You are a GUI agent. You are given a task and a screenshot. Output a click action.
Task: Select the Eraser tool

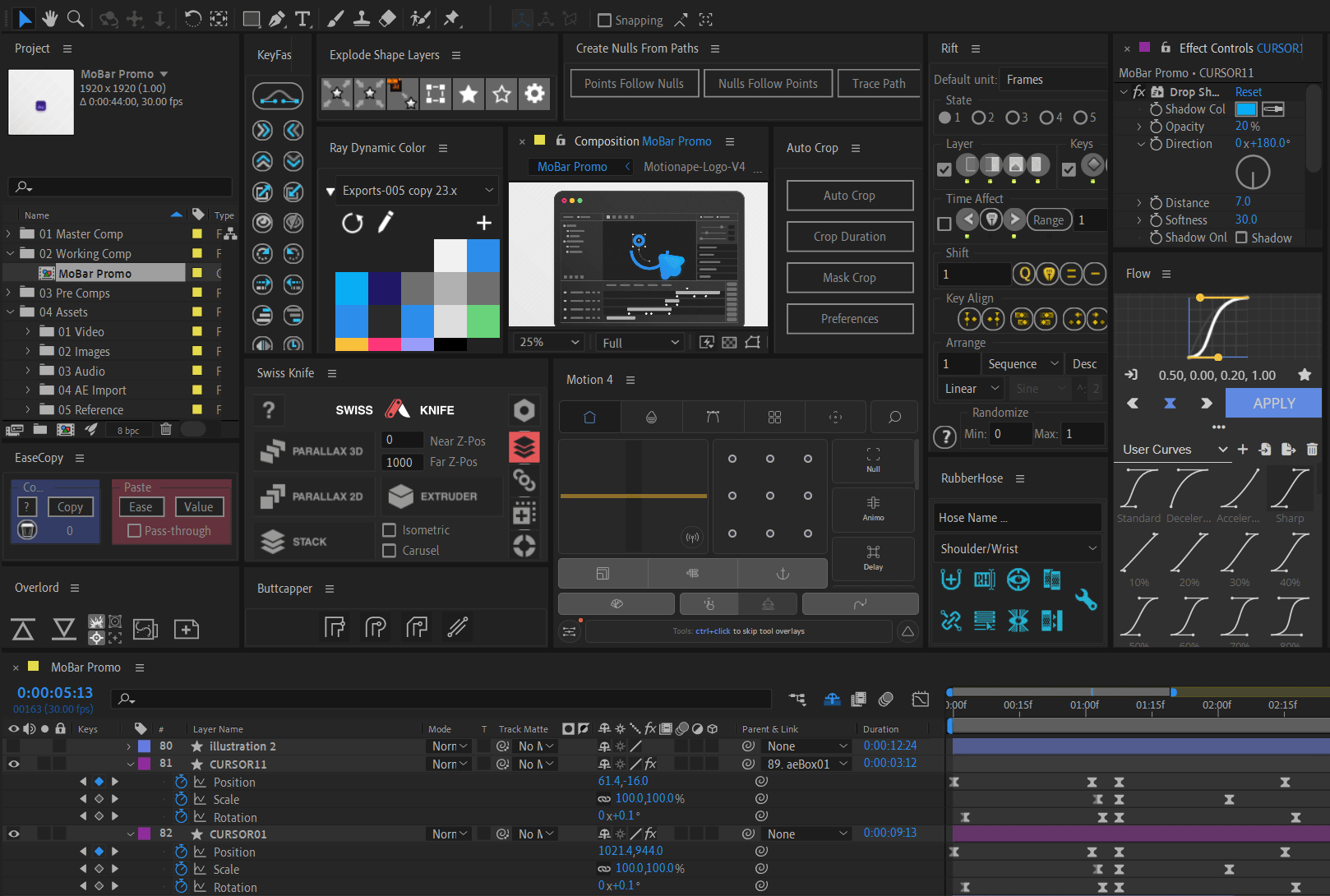pos(388,18)
